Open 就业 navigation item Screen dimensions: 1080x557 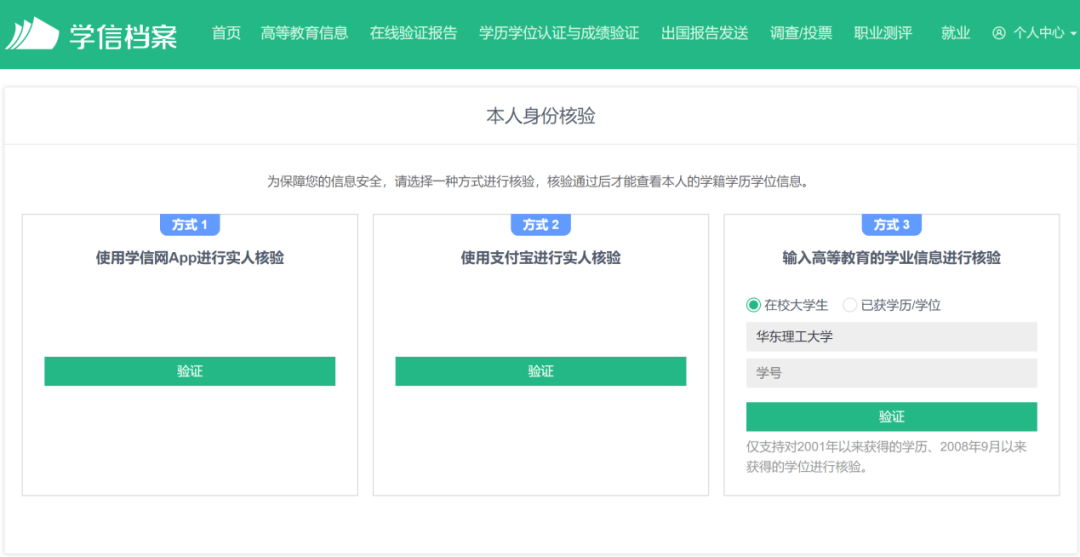click(x=955, y=33)
